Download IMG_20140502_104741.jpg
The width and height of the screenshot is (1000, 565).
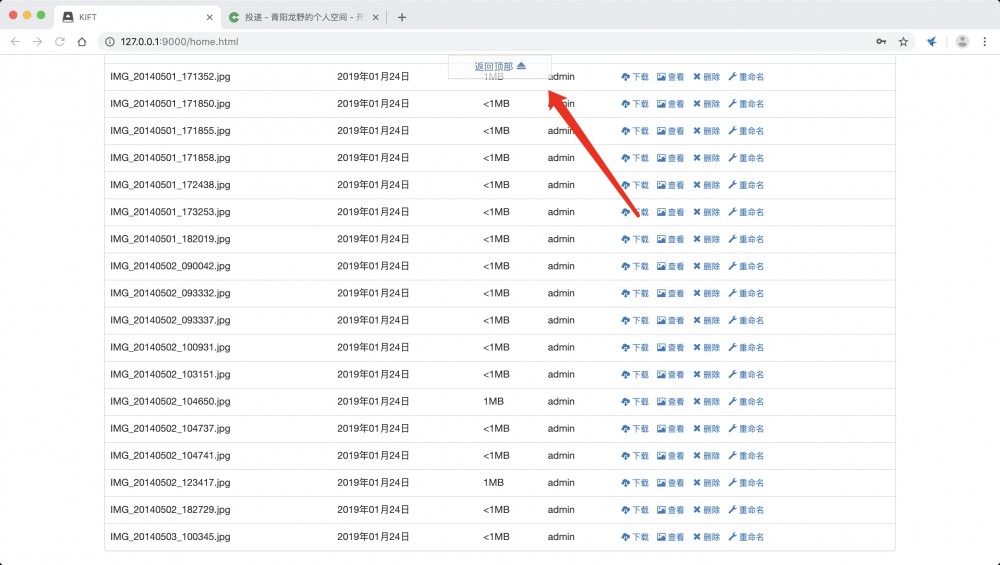[635, 456]
